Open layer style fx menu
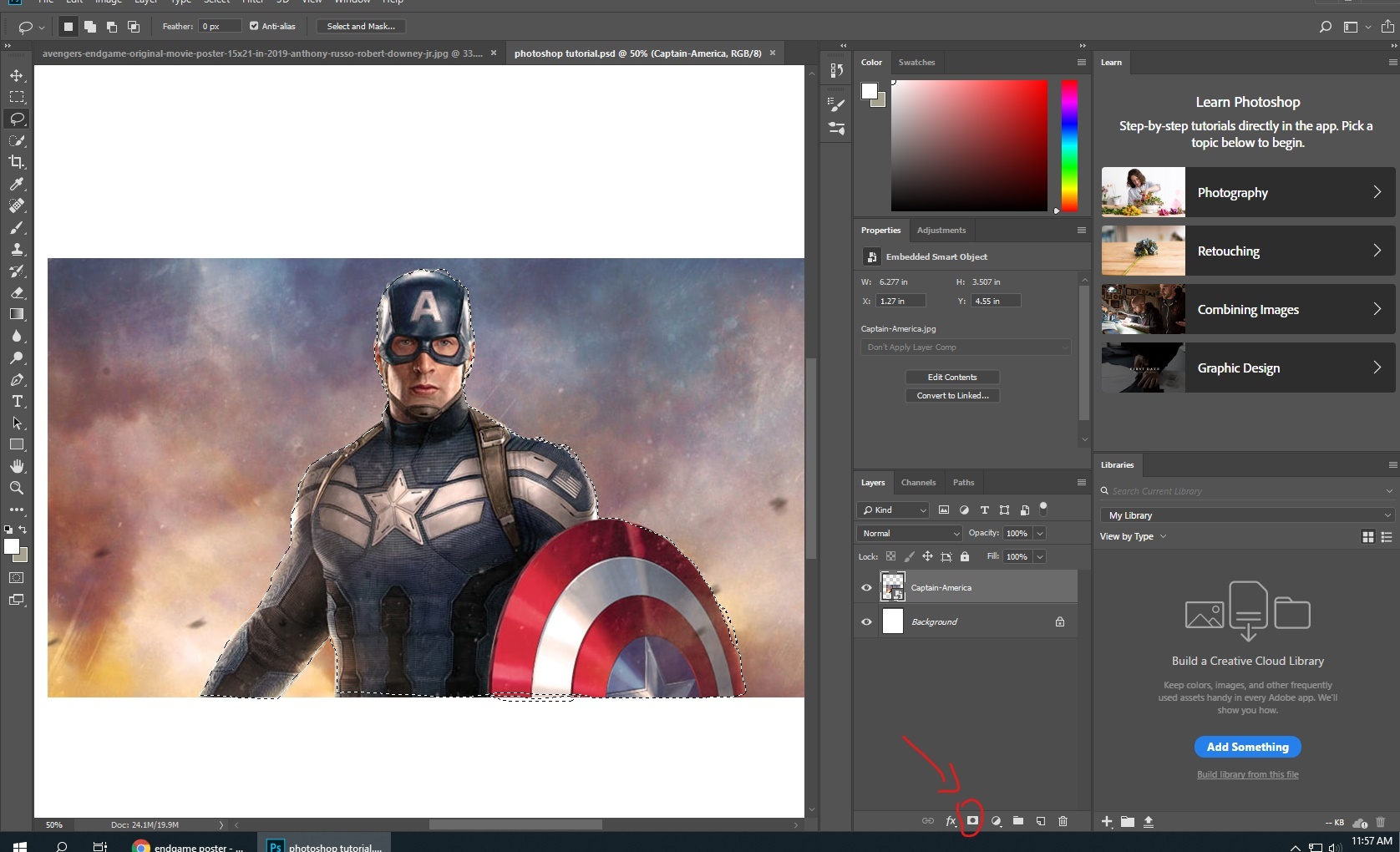 point(951,821)
